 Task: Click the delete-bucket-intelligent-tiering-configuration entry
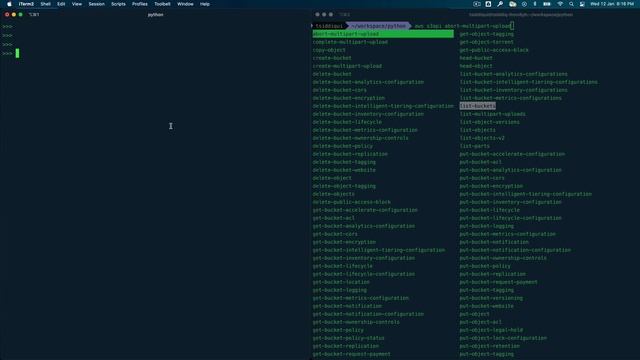pos(383,106)
